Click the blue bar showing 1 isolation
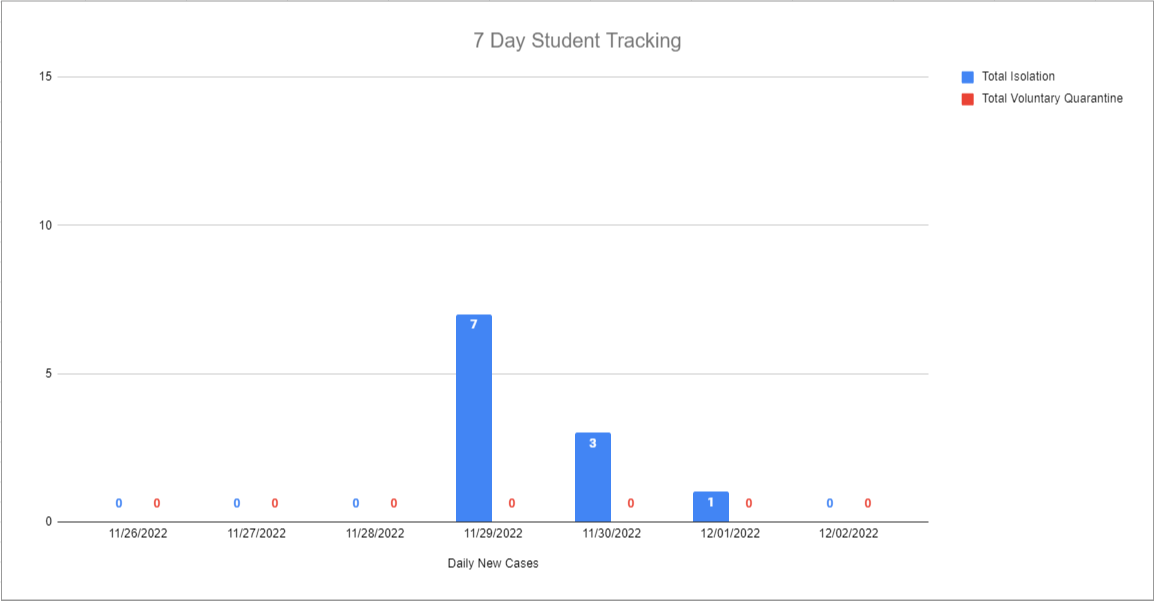The width and height of the screenshot is (1154, 601). [x=711, y=507]
